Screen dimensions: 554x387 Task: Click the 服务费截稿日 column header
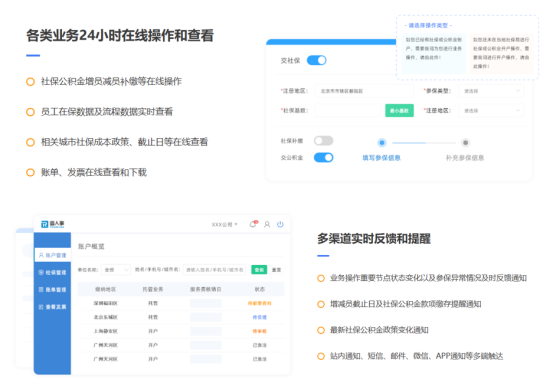click(x=206, y=289)
